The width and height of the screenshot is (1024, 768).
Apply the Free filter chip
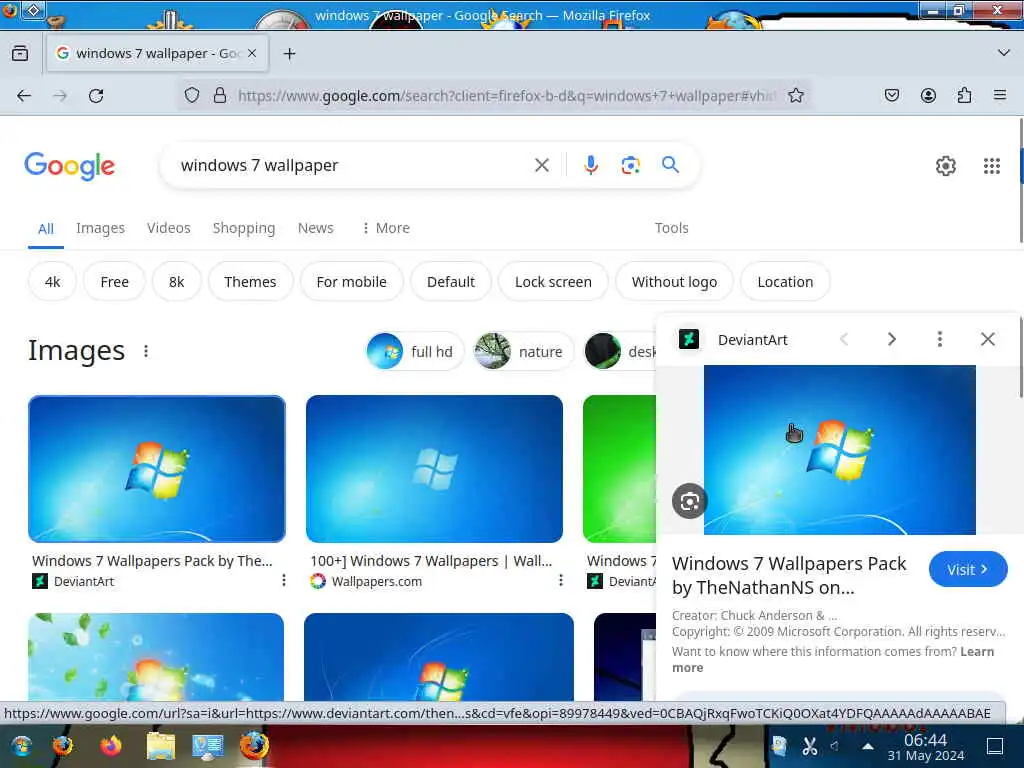tap(114, 281)
